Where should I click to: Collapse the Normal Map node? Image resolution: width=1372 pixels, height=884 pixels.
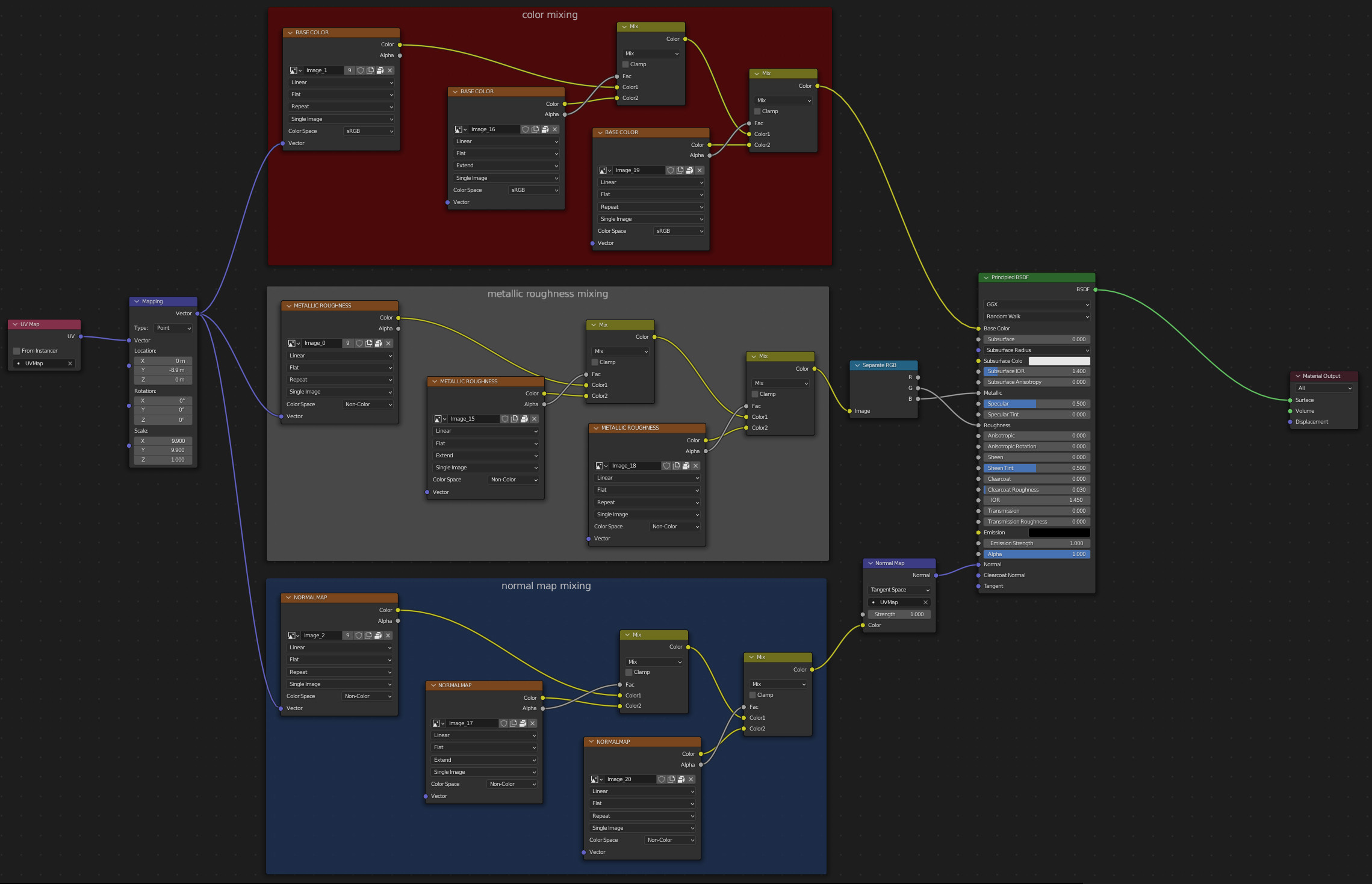click(x=870, y=563)
